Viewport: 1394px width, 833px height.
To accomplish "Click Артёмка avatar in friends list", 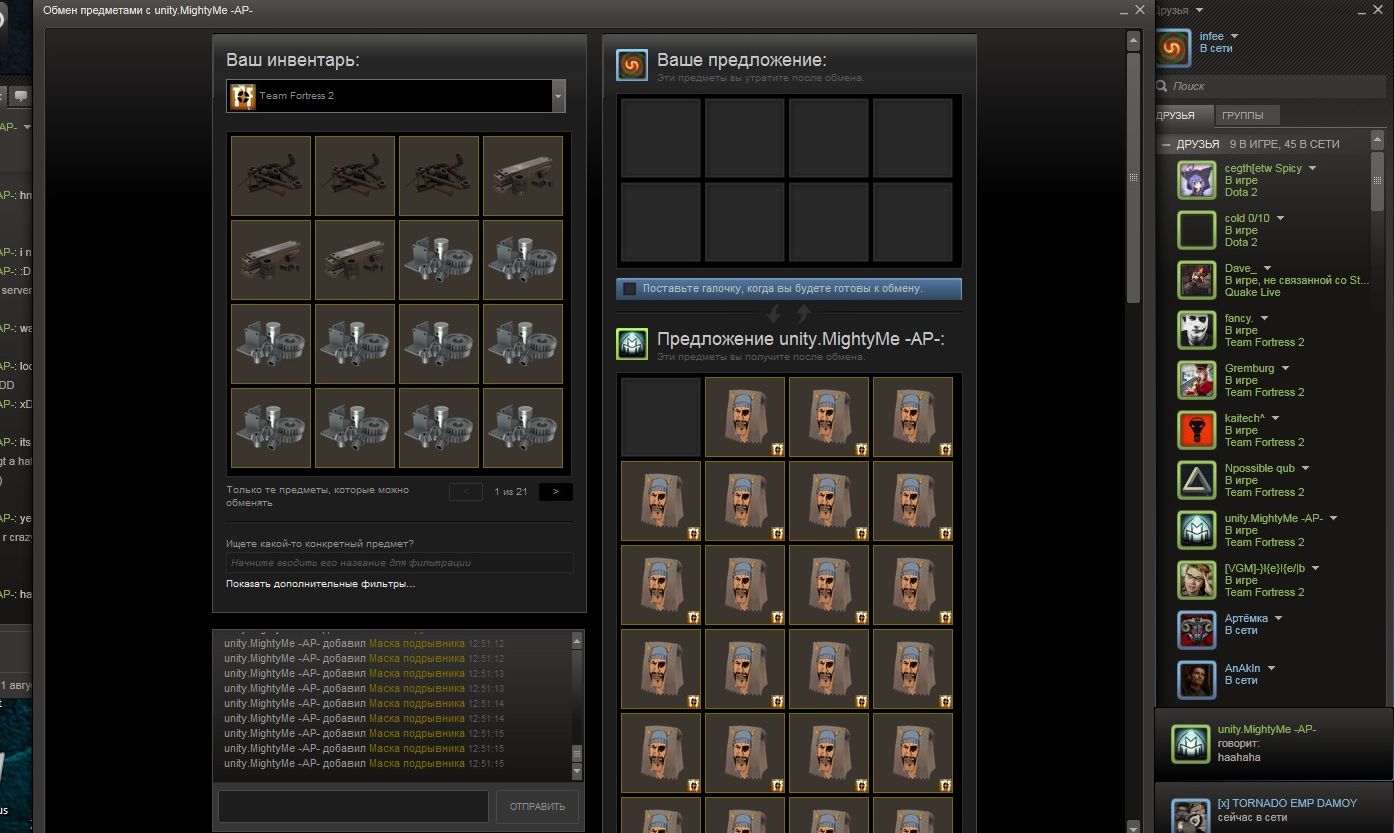I will [1196, 630].
